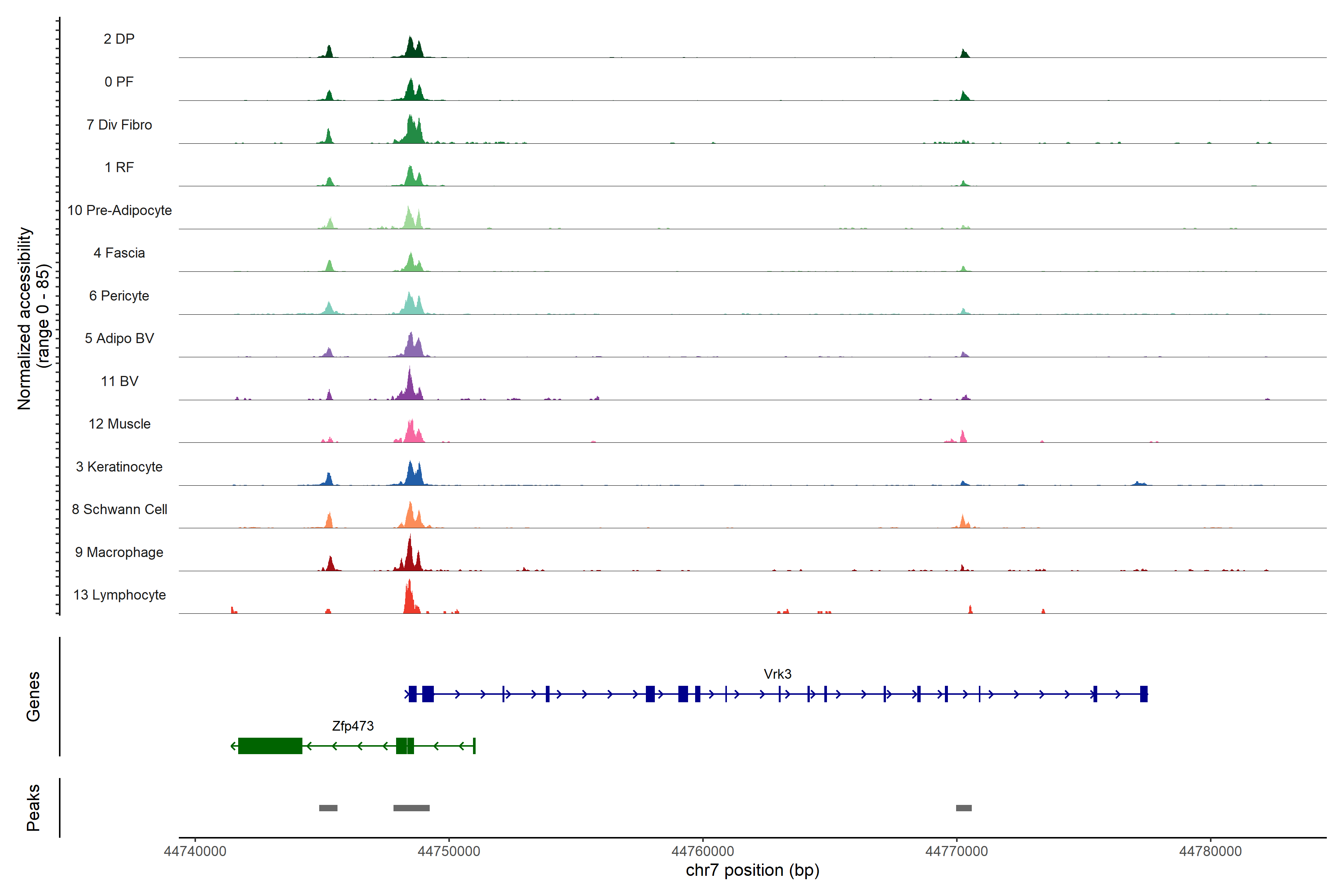This screenshot has height=896, width=1344.
Task: Click the Zfp473 gene label
Action: click(352, 726)
